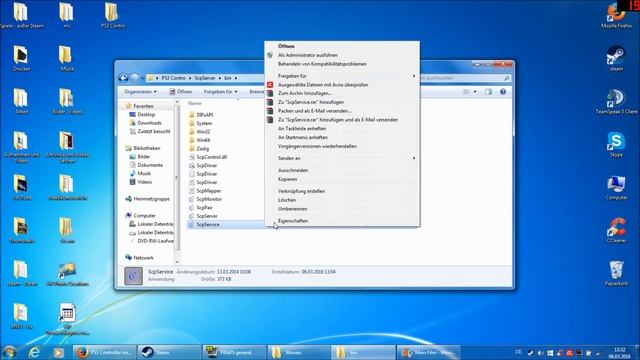Click the Explorer forward arrow button

click(x=135, y=78)
